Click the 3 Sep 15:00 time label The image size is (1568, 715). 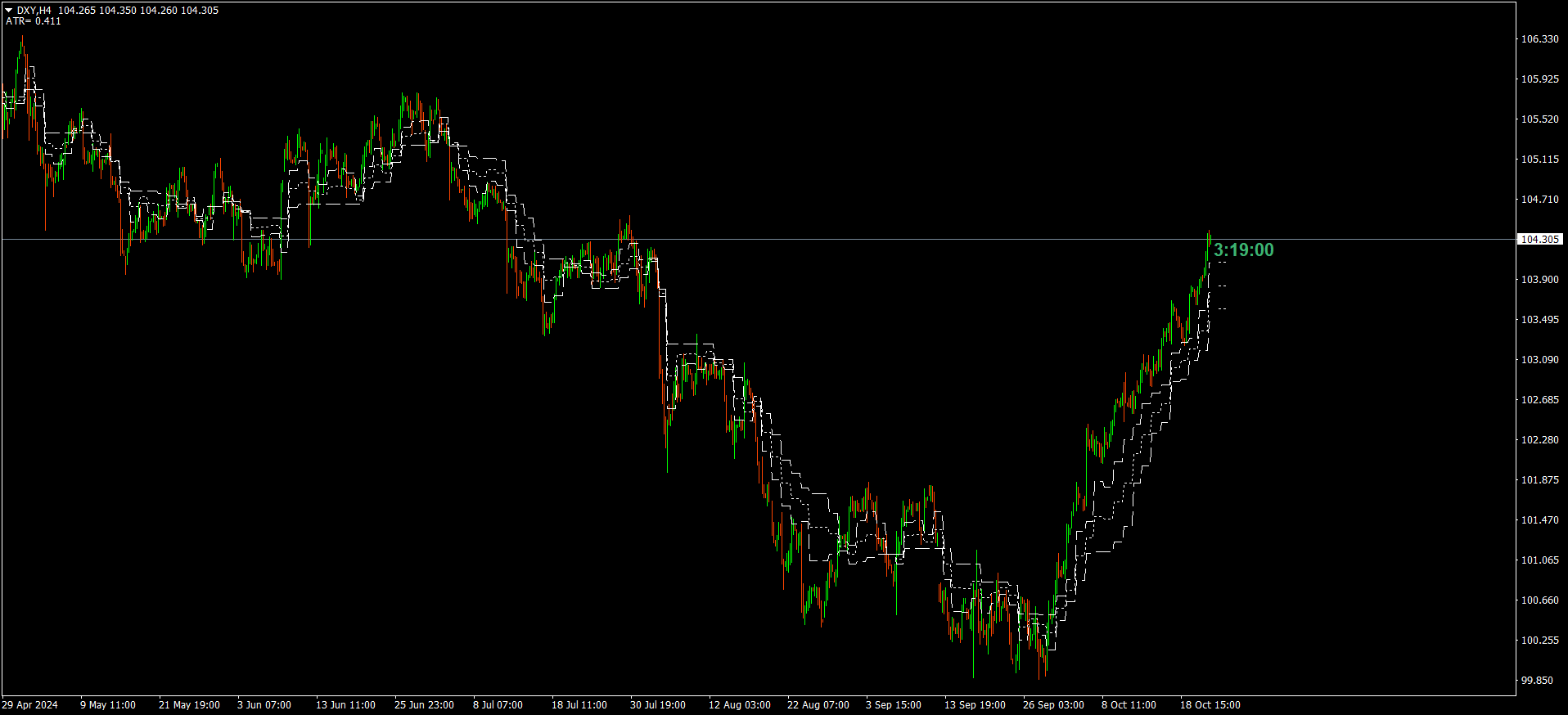(894, 705)
